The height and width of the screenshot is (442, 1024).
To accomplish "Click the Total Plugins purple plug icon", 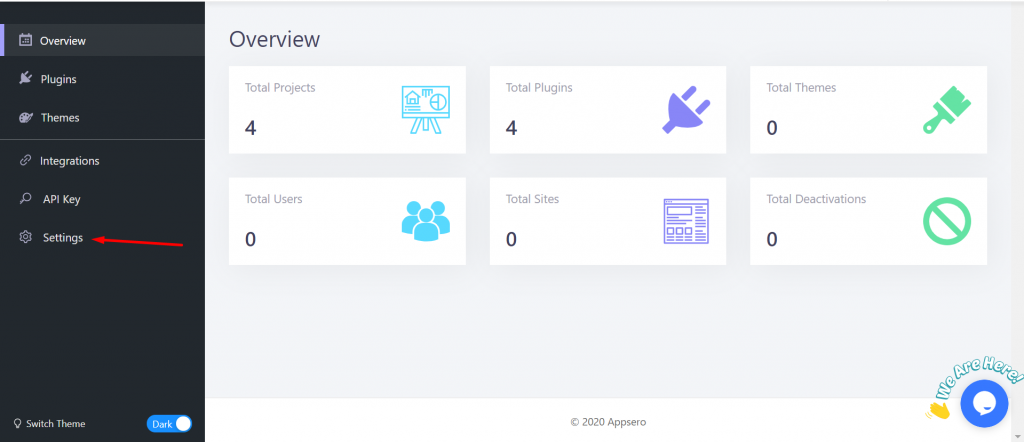I will pos(686,110).
